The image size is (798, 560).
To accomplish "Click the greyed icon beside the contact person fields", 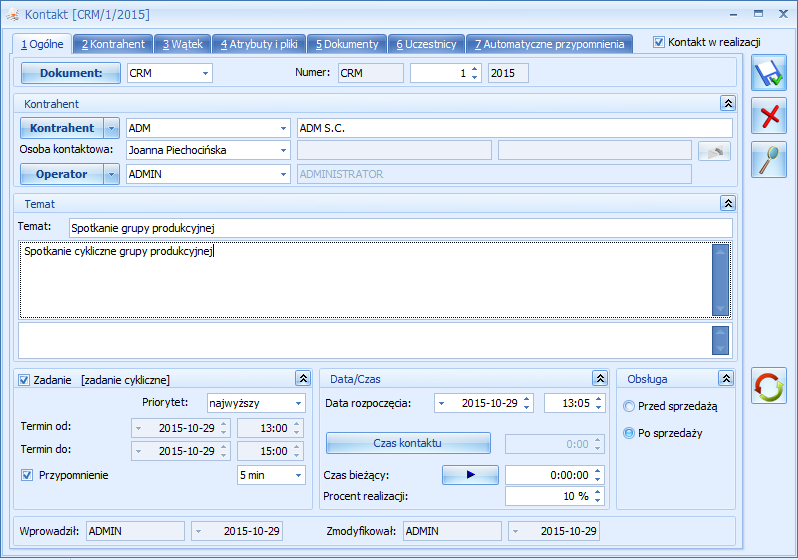I will 715,151.
